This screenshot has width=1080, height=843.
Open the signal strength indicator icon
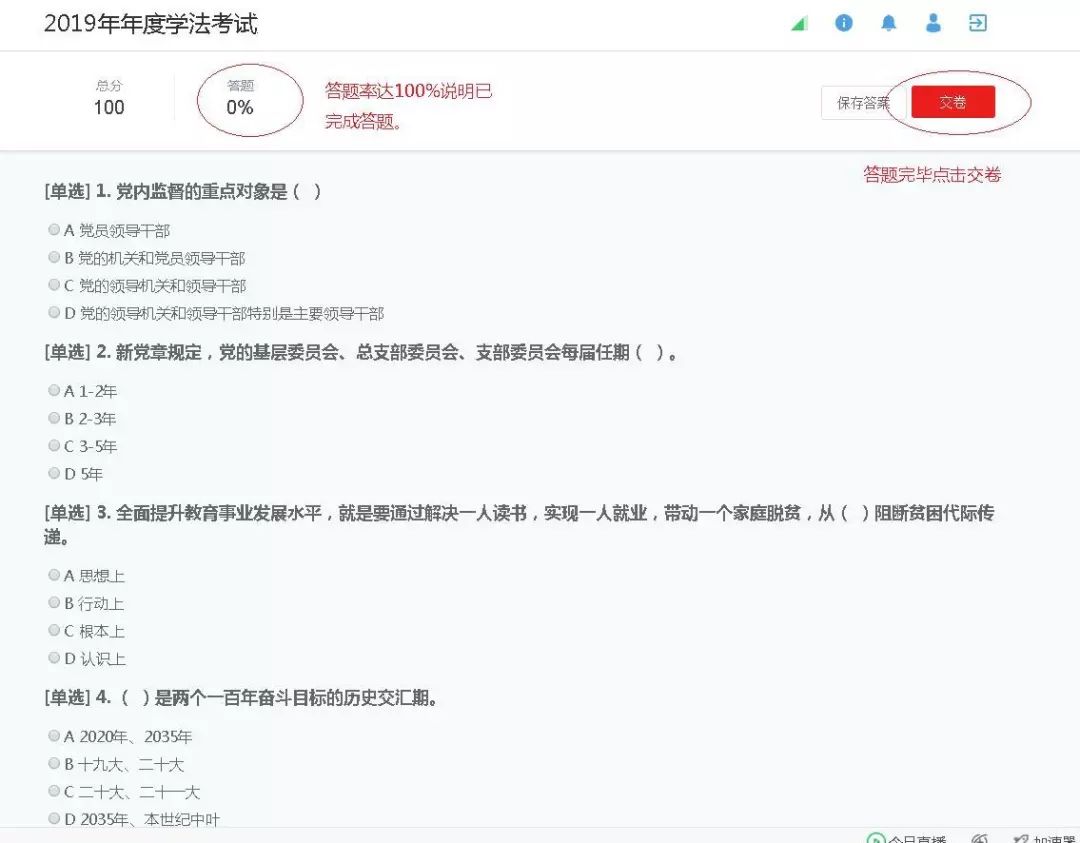[798, 22]
